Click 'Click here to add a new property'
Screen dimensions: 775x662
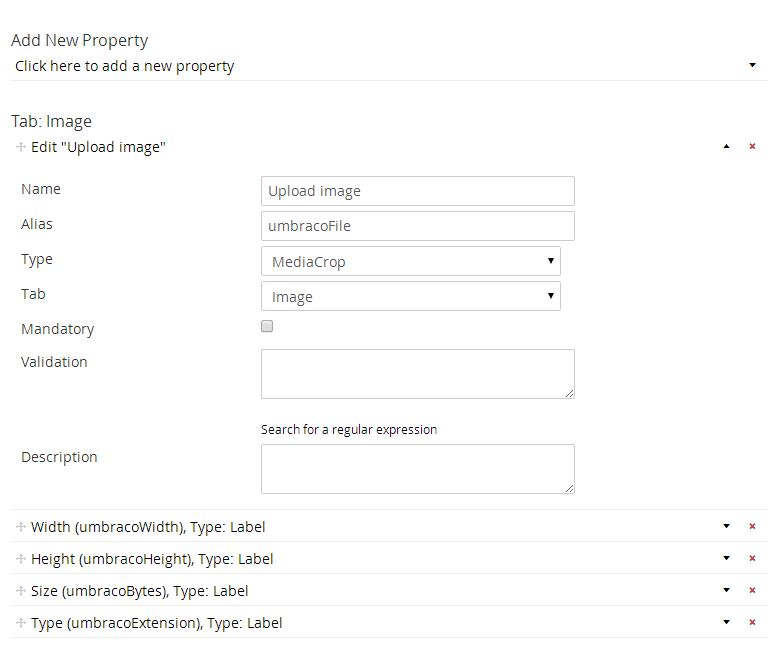[125, 66]
